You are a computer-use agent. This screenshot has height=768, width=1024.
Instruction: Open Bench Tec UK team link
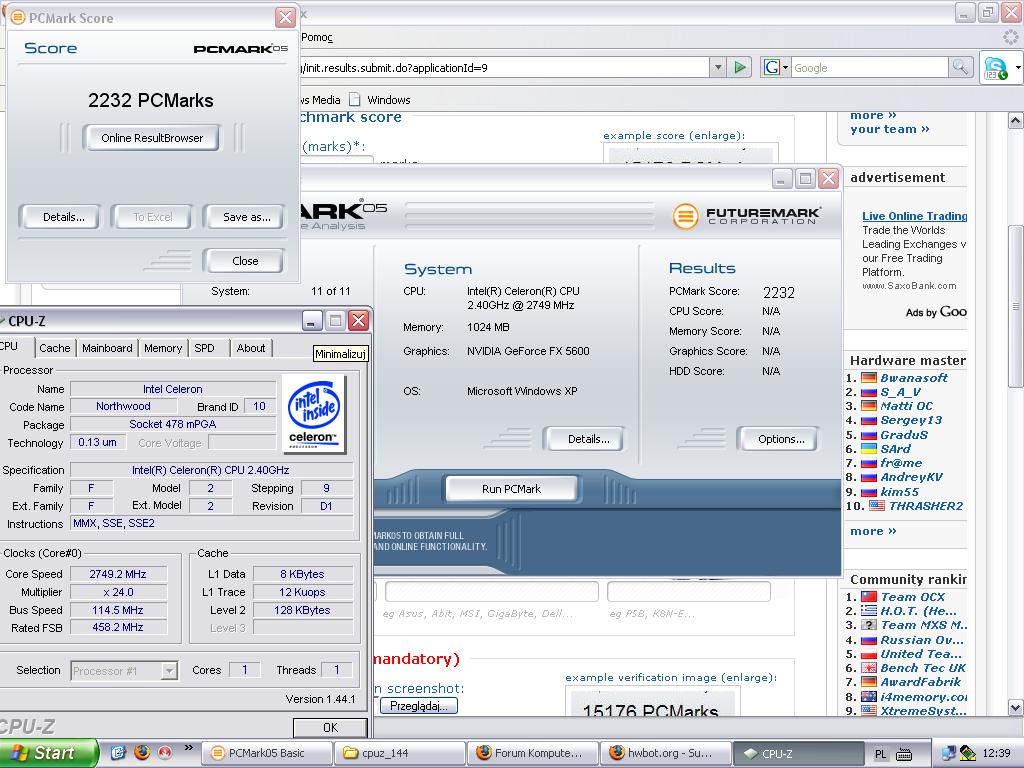(x=922, y=668)
